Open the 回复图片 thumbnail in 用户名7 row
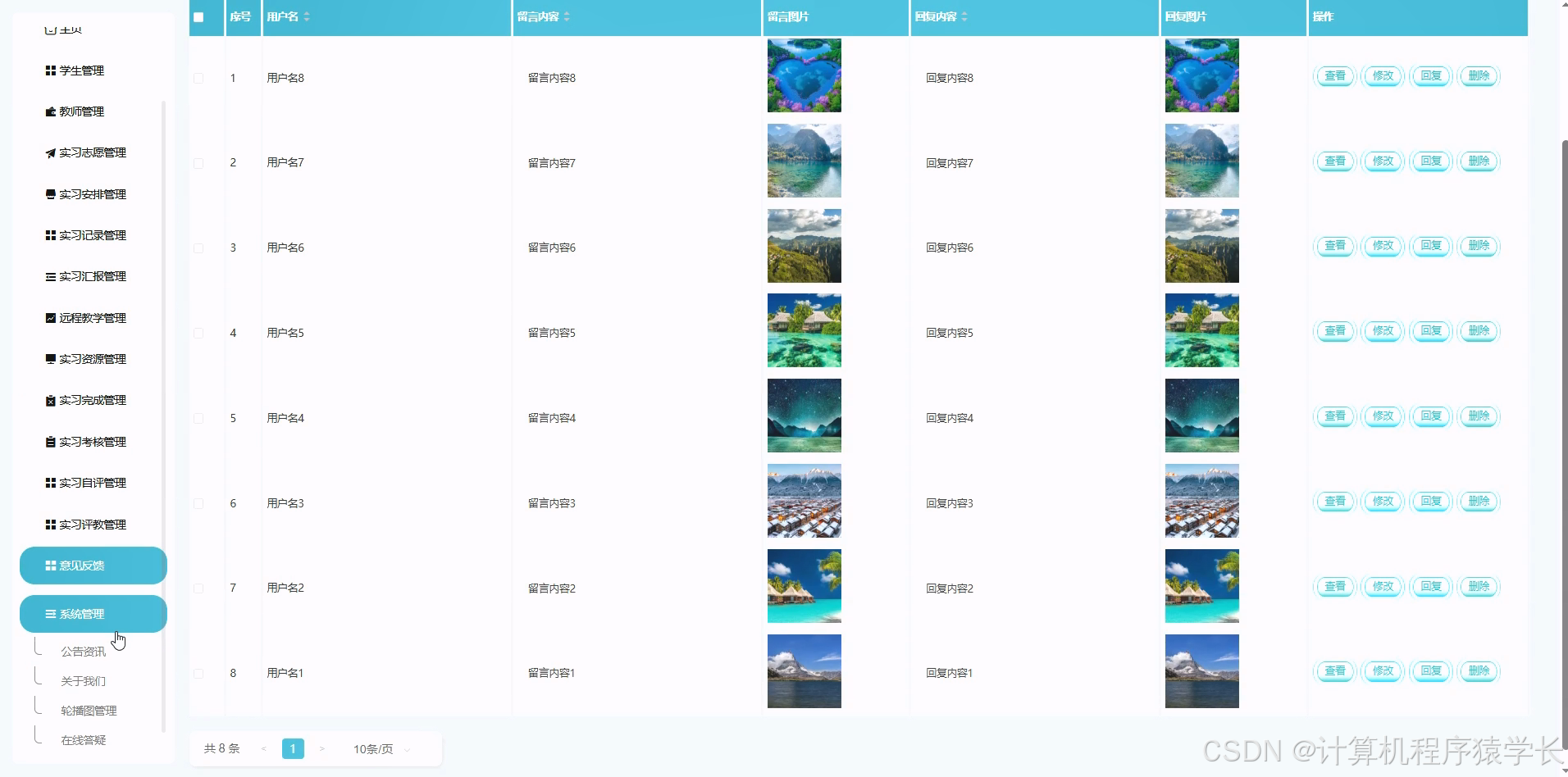Image resolution: width=1568 pixels, height=777 pixels. coord(1202,161)
